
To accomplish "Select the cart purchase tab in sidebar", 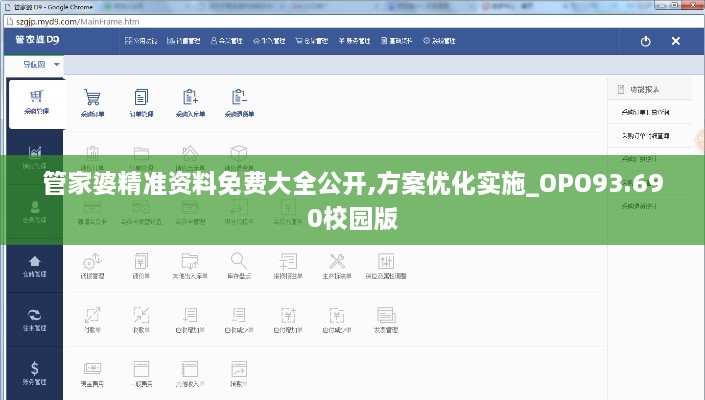I will point(36,103).
